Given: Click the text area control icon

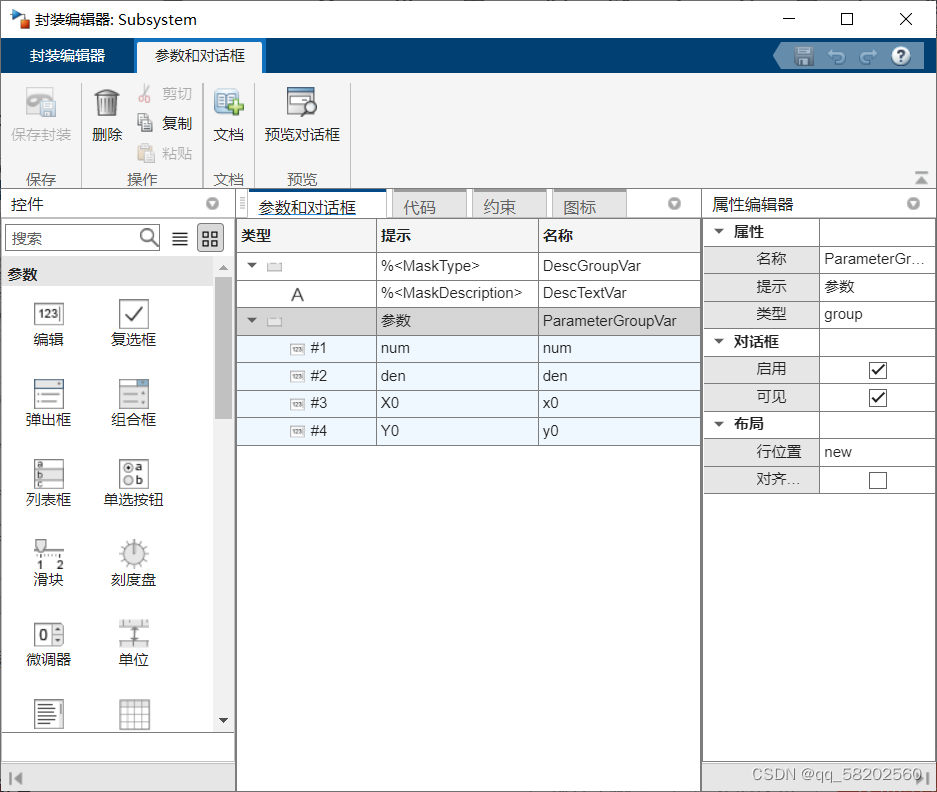Looking at the screenshot, I should point(49,714).
